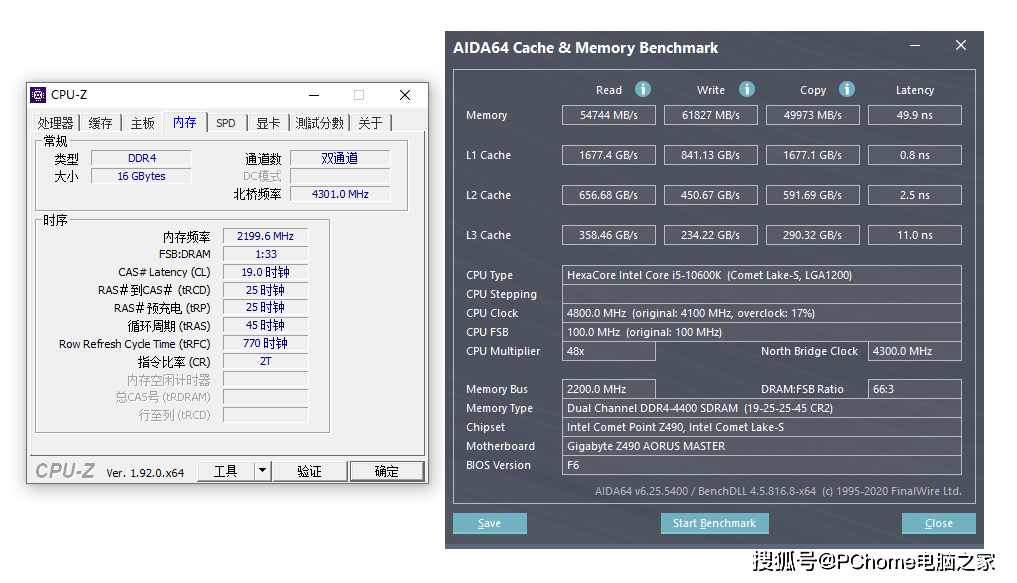
Task: Click 北桥频率 value 4301.0 MHz
Action: tap(340, 194)
